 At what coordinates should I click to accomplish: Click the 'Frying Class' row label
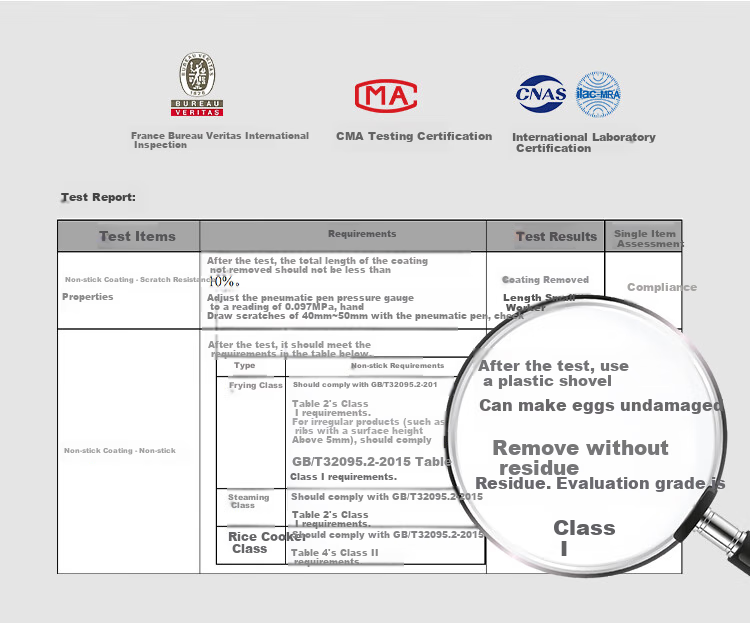tap(255, 385)
